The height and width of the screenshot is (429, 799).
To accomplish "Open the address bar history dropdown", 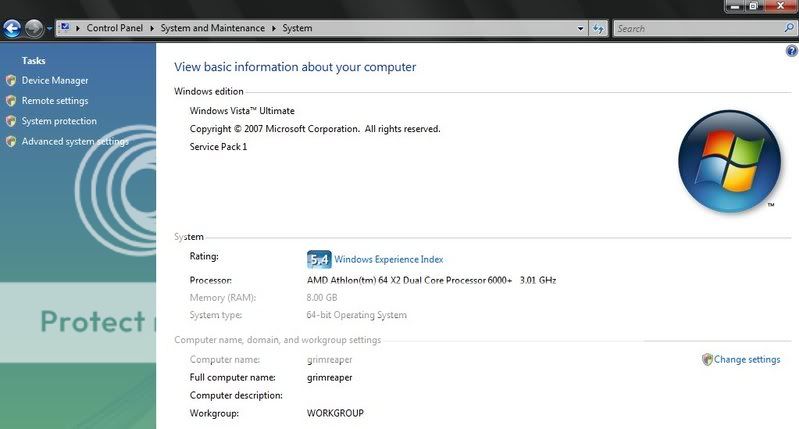I will point(580,28).
